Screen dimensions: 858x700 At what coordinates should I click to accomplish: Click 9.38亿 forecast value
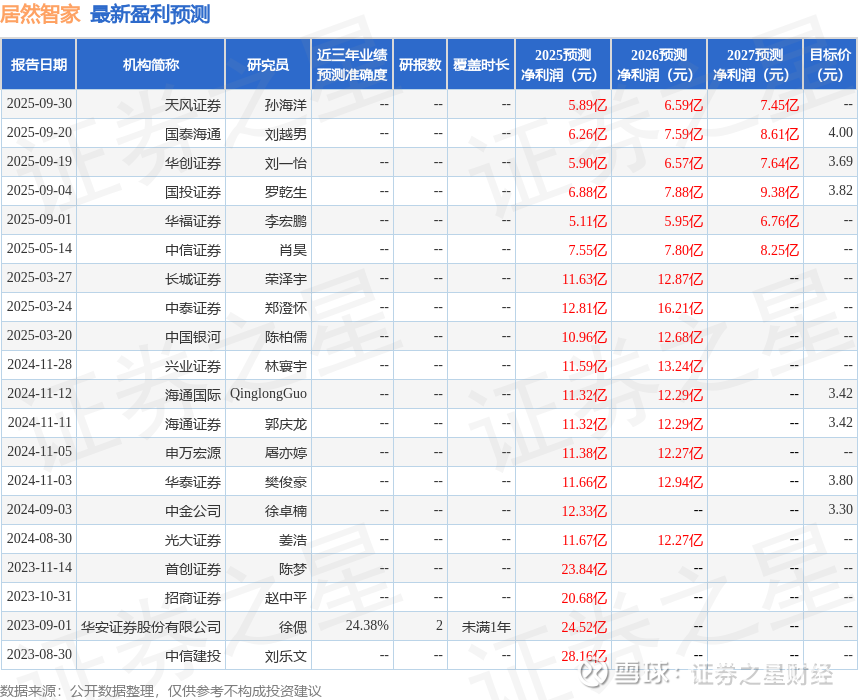[x=780, y=192]
